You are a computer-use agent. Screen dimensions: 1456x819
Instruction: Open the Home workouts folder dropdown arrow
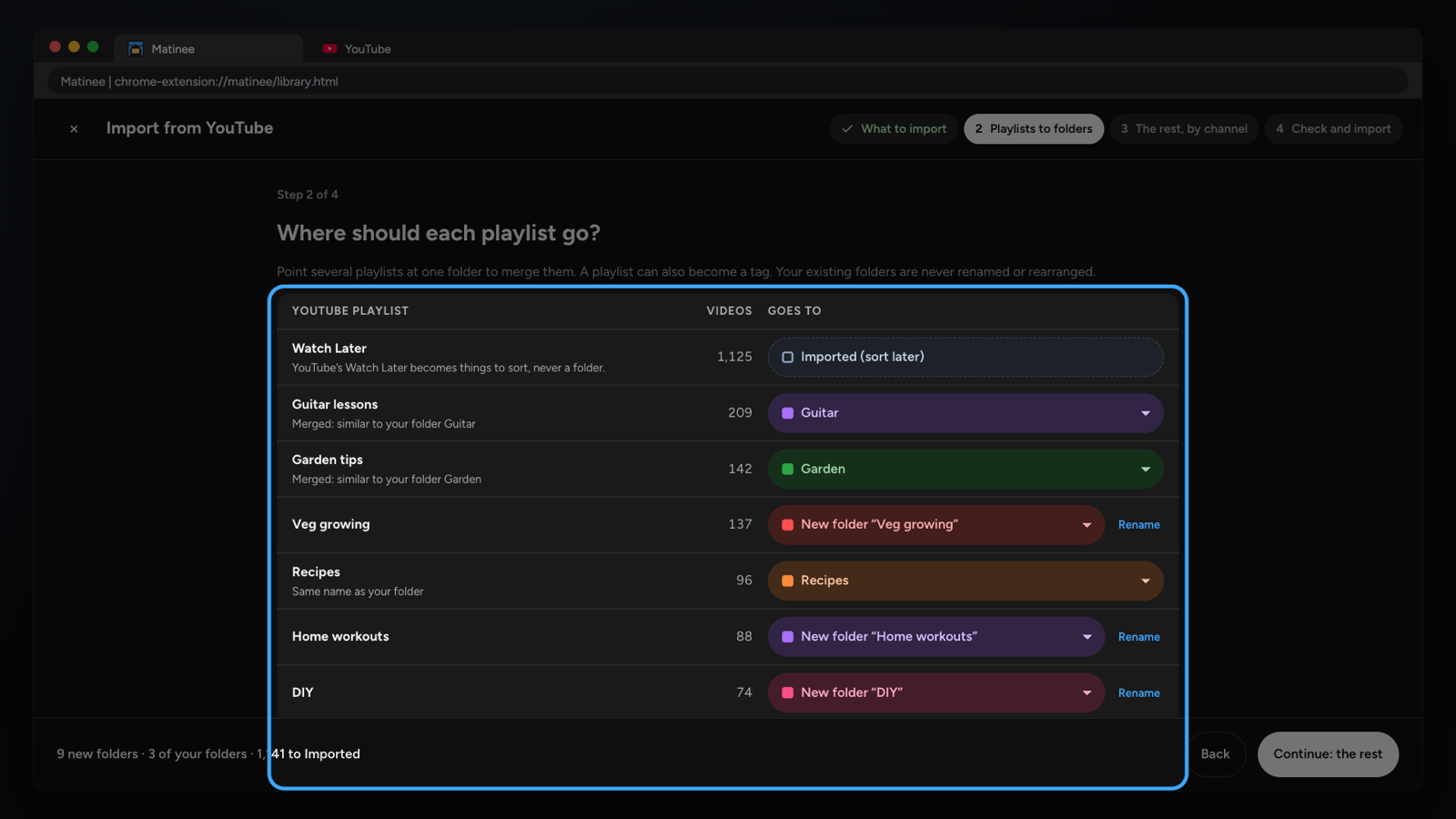[x=1087, y=637]
